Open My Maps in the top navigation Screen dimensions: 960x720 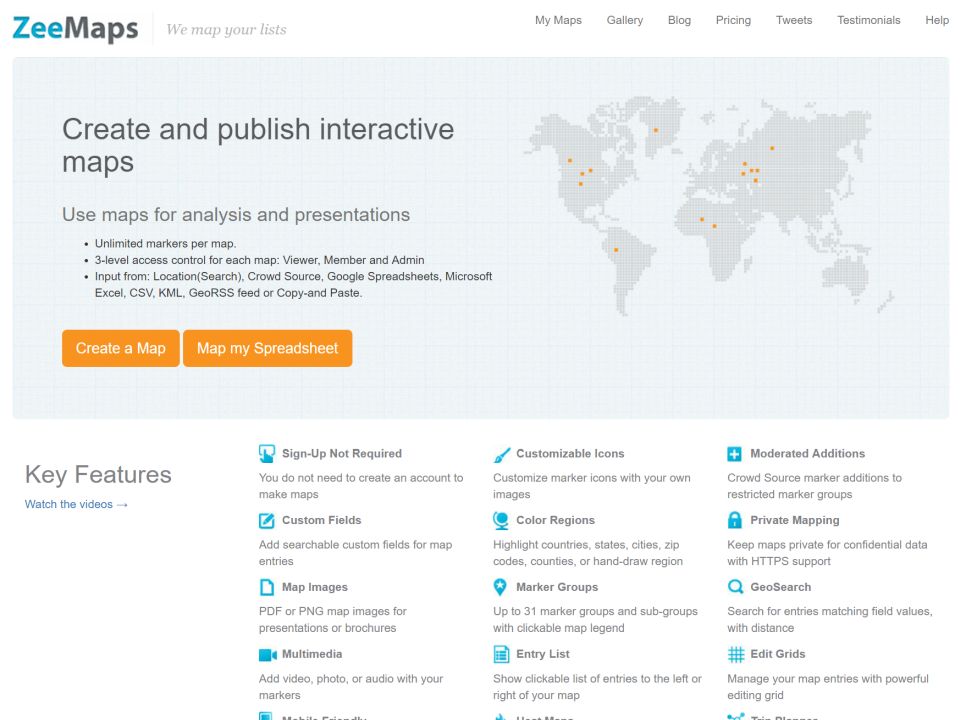pos(558,20)
